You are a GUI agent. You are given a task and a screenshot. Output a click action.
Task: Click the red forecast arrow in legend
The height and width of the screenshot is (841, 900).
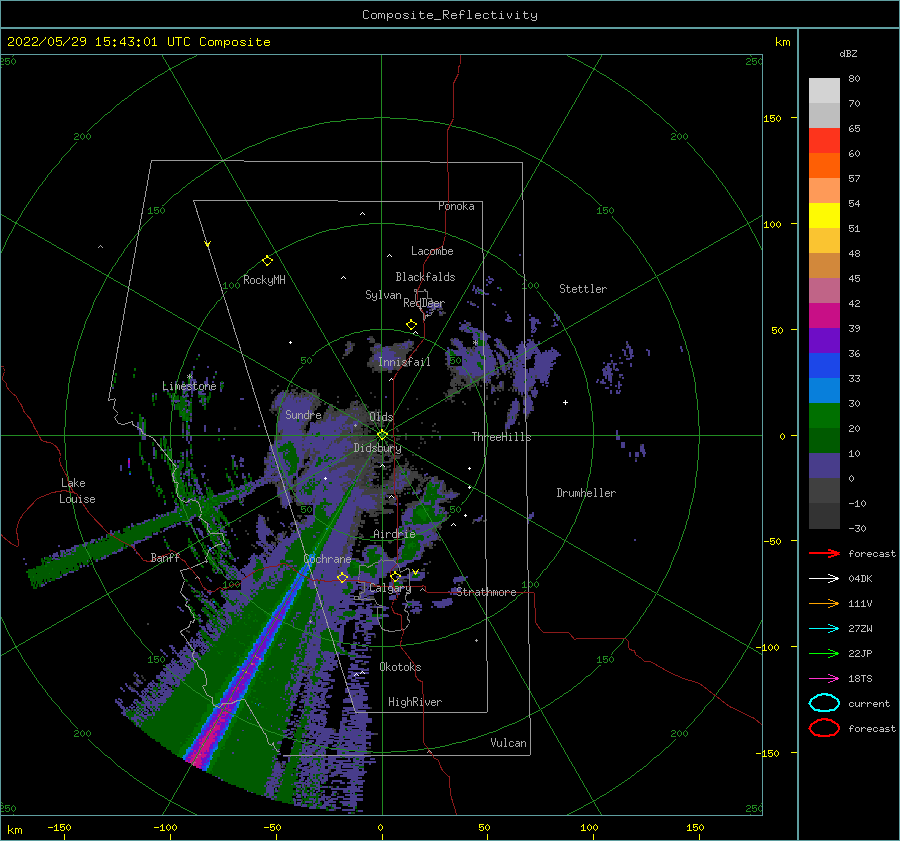pos(824,553)
